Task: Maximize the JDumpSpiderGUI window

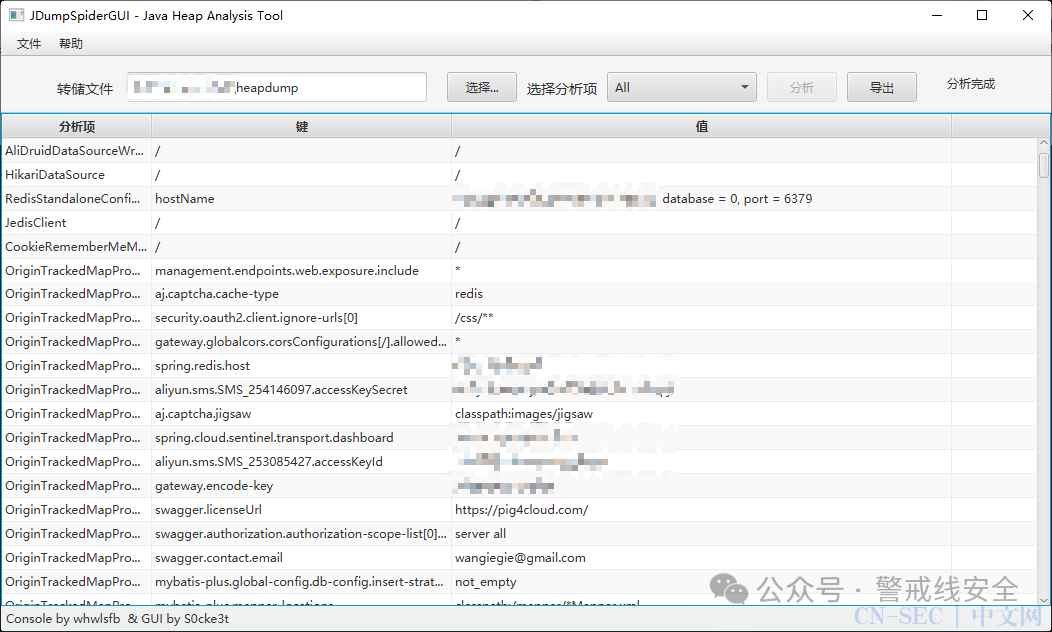Action: pos(982,15)
